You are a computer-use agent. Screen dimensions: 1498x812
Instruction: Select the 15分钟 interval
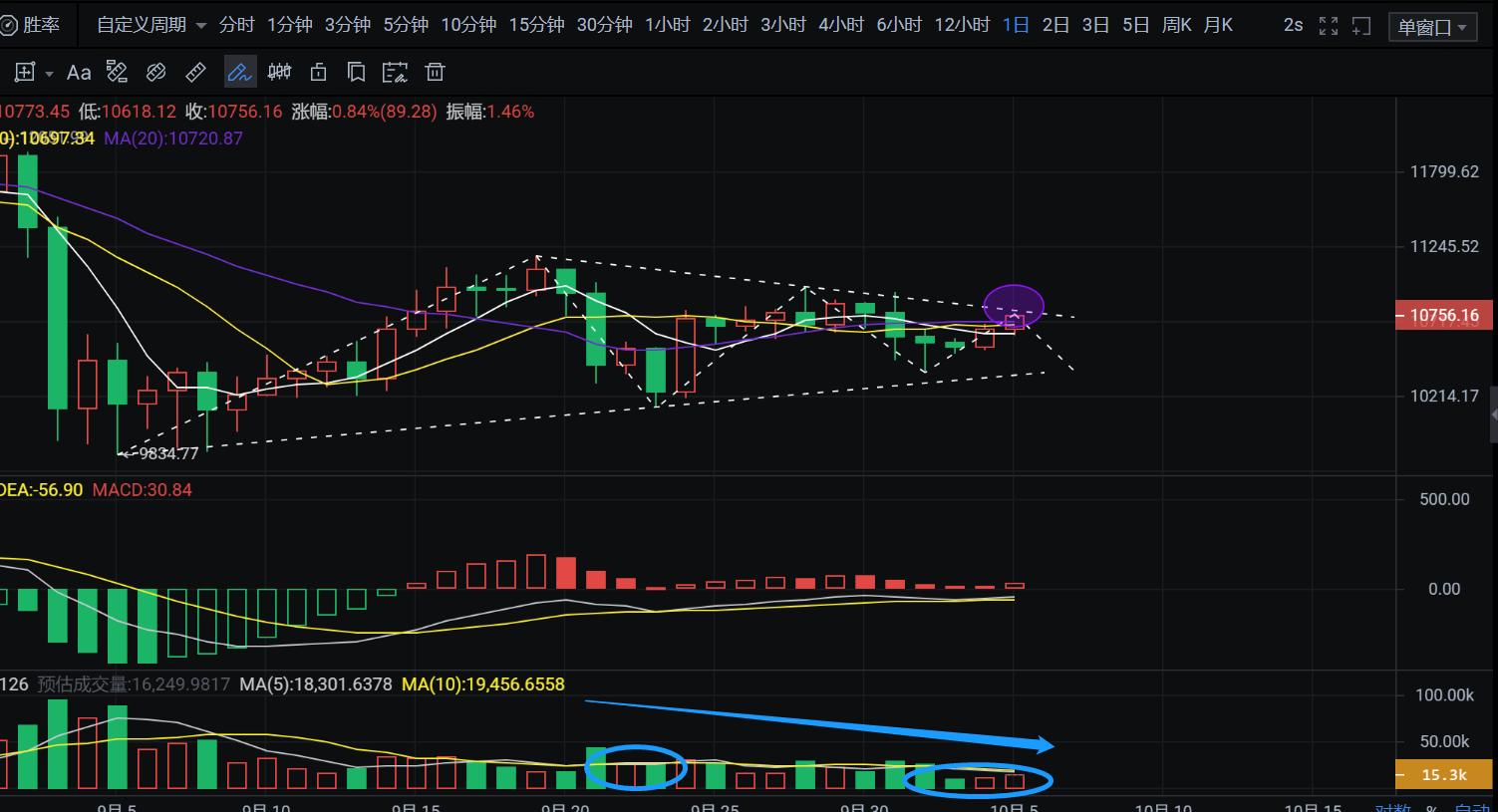click(537, 25)
